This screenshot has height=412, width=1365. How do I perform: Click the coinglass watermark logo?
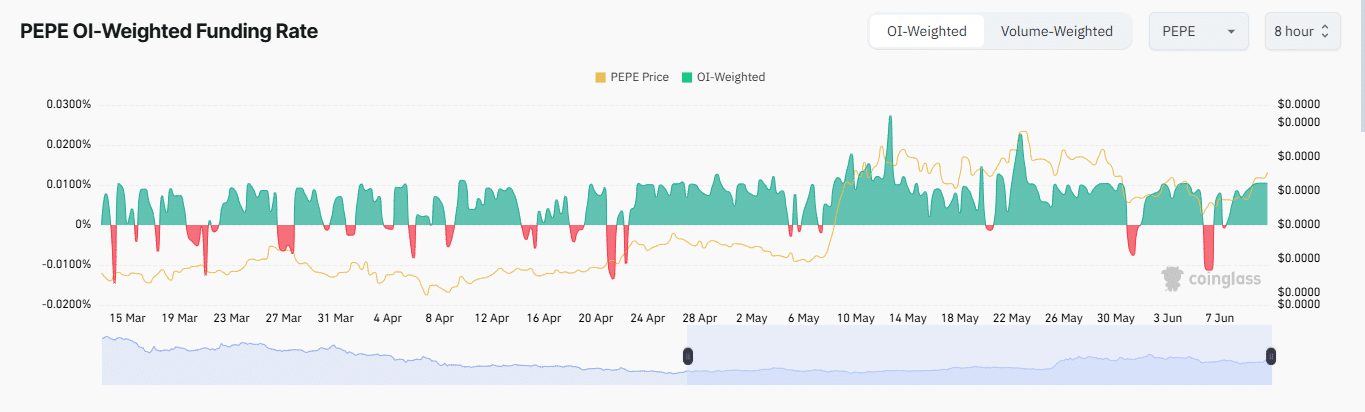click(x=1211, y=278)
